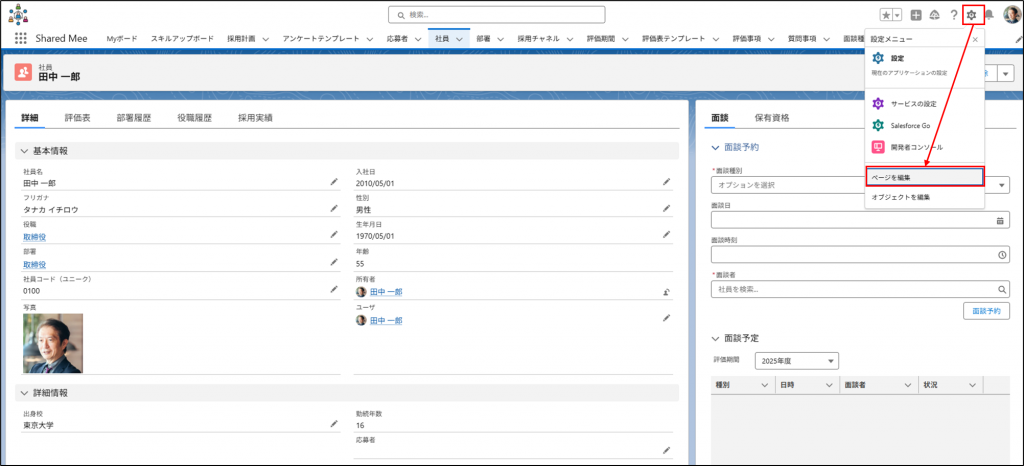Select the 保有資格 tab

tap(772, 117)
